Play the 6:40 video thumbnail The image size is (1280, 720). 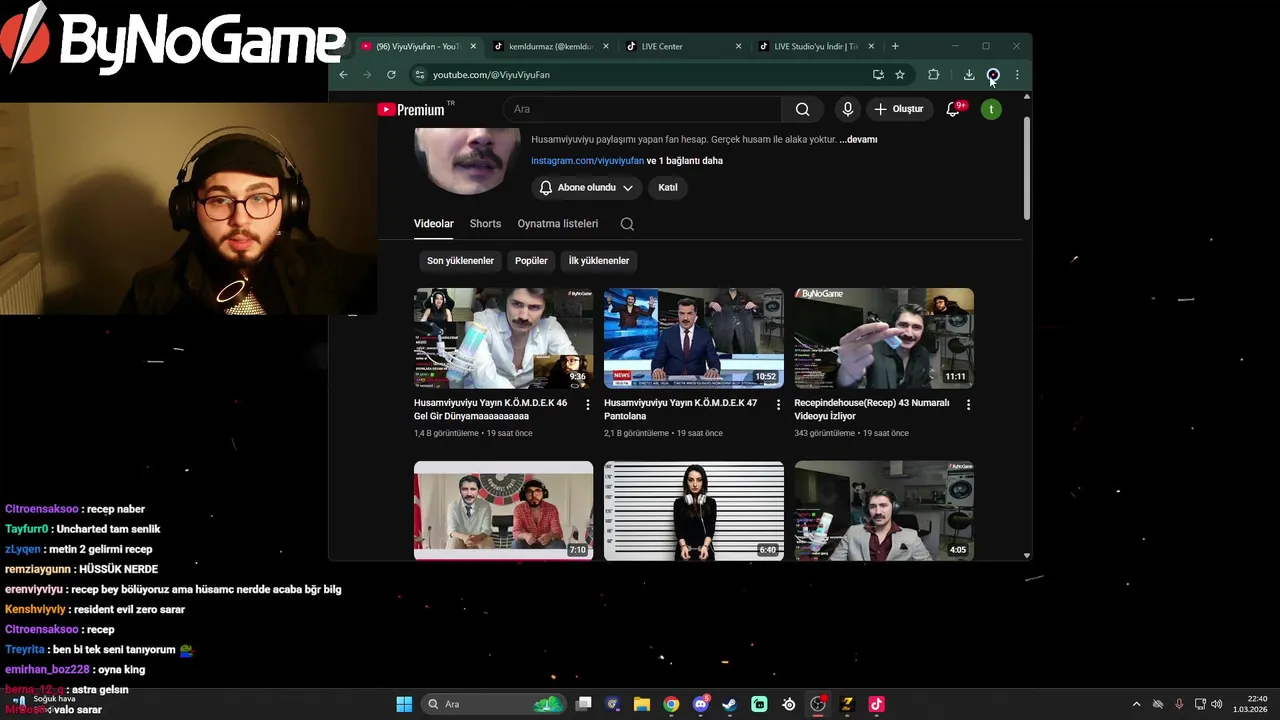pos(694,511)
